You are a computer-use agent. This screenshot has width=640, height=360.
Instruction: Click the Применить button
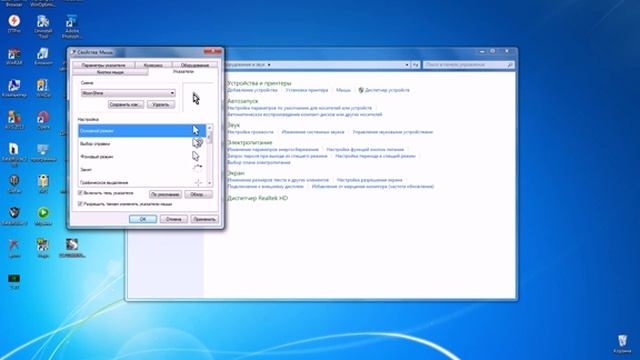204,219
